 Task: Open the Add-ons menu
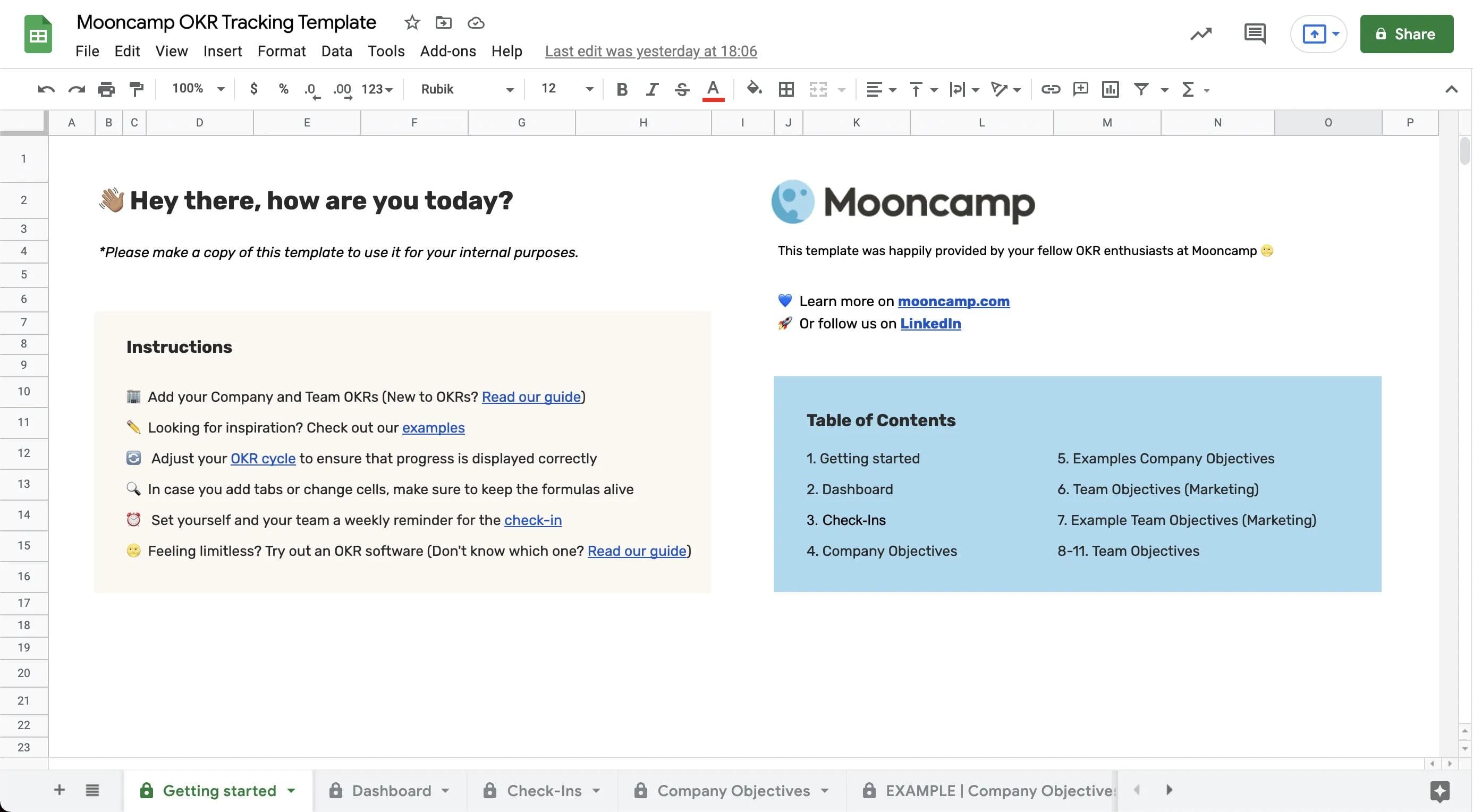[448, 51]
